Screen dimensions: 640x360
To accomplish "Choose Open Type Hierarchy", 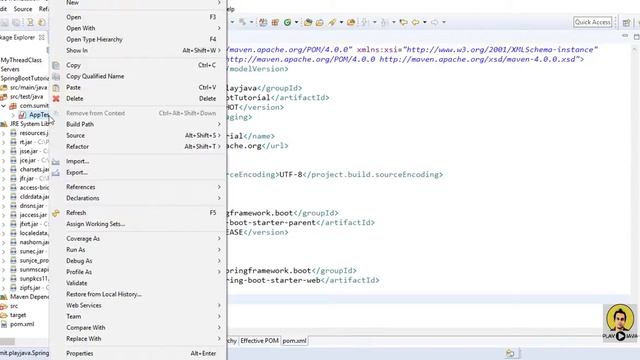I will pyautogui.click(x=138, y=39).
